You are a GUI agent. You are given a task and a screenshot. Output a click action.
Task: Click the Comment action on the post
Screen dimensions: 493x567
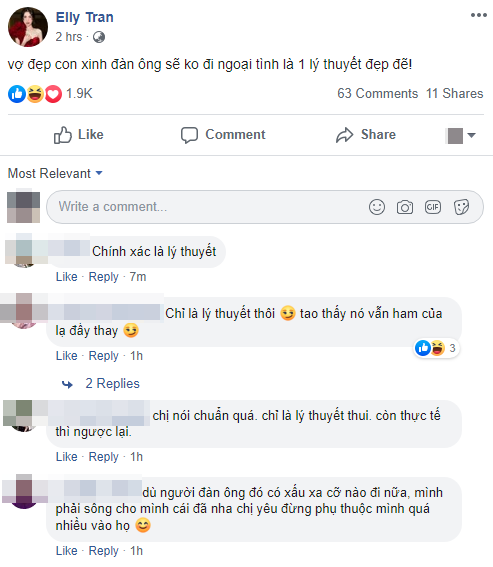pos(223,135)
